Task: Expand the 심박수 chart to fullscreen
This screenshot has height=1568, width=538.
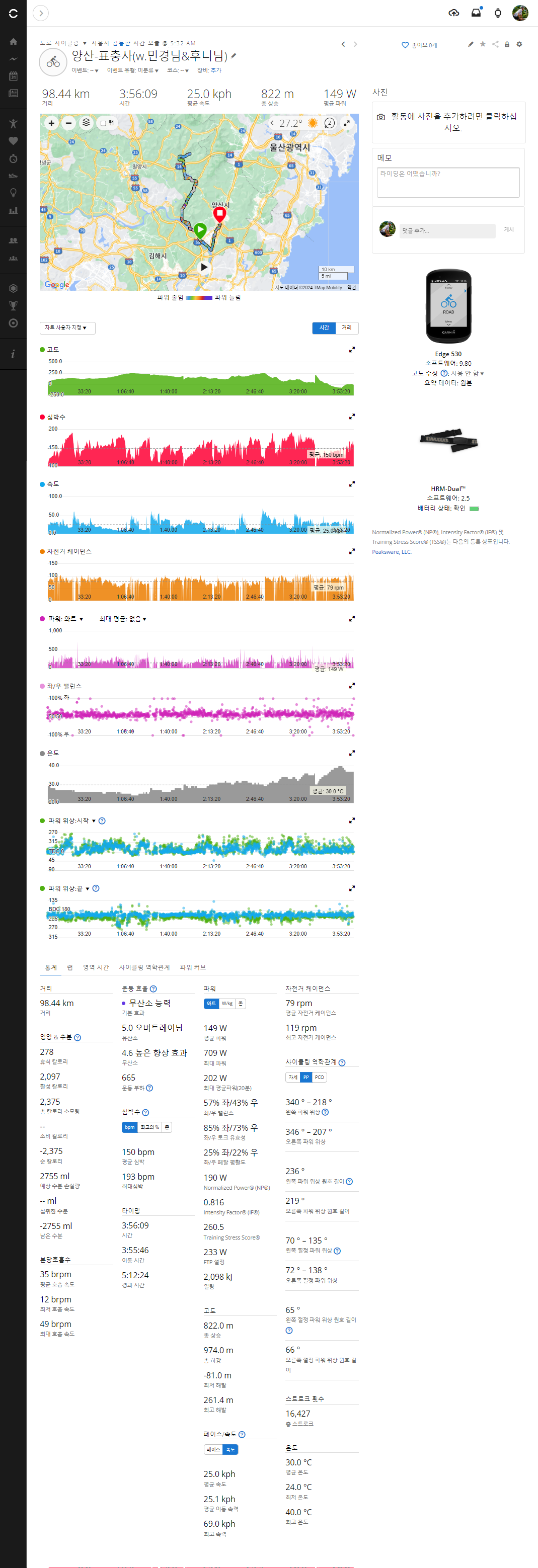Action: [x=352, y=417]
